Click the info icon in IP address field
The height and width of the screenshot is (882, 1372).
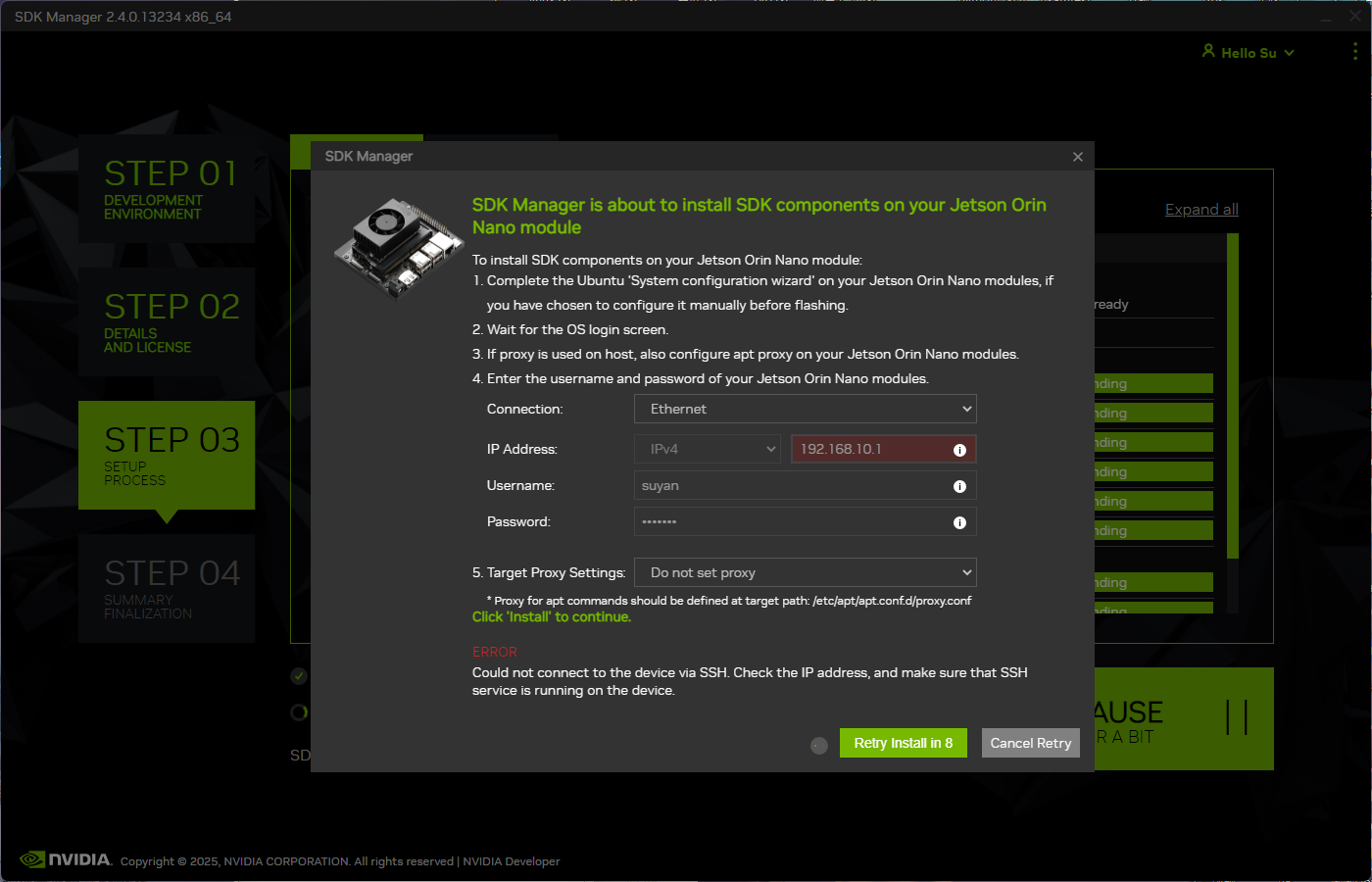point(959,450)
